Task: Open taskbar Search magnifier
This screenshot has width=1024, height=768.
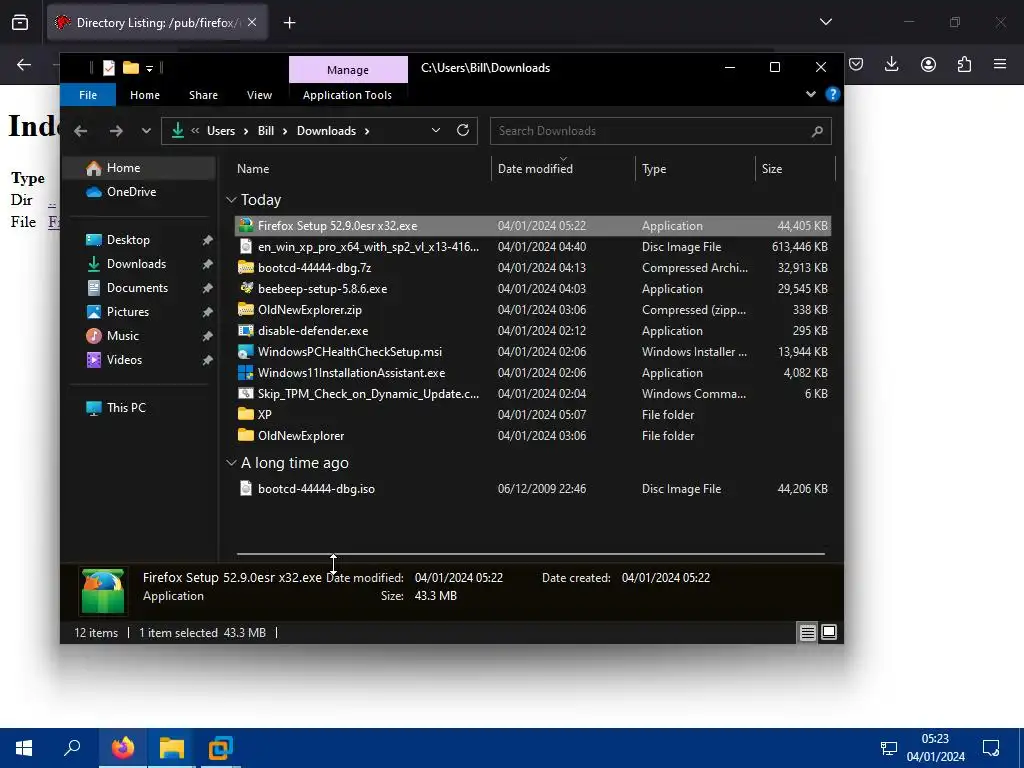Action: coord(72,748)
